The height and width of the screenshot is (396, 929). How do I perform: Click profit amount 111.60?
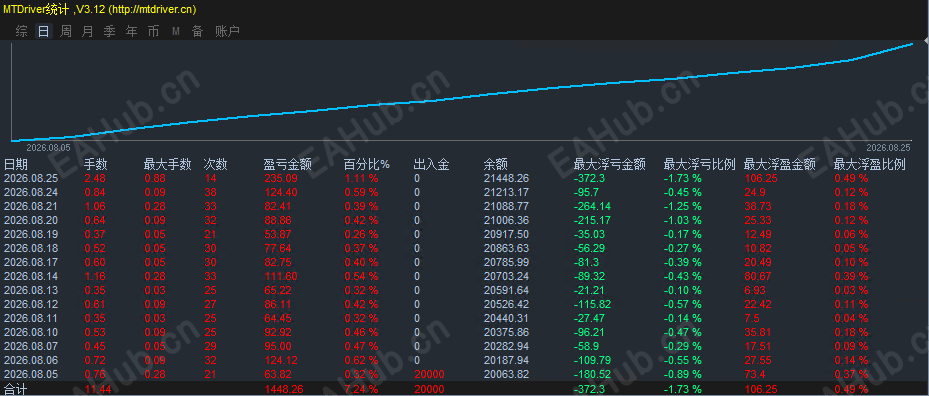[280, 276]
